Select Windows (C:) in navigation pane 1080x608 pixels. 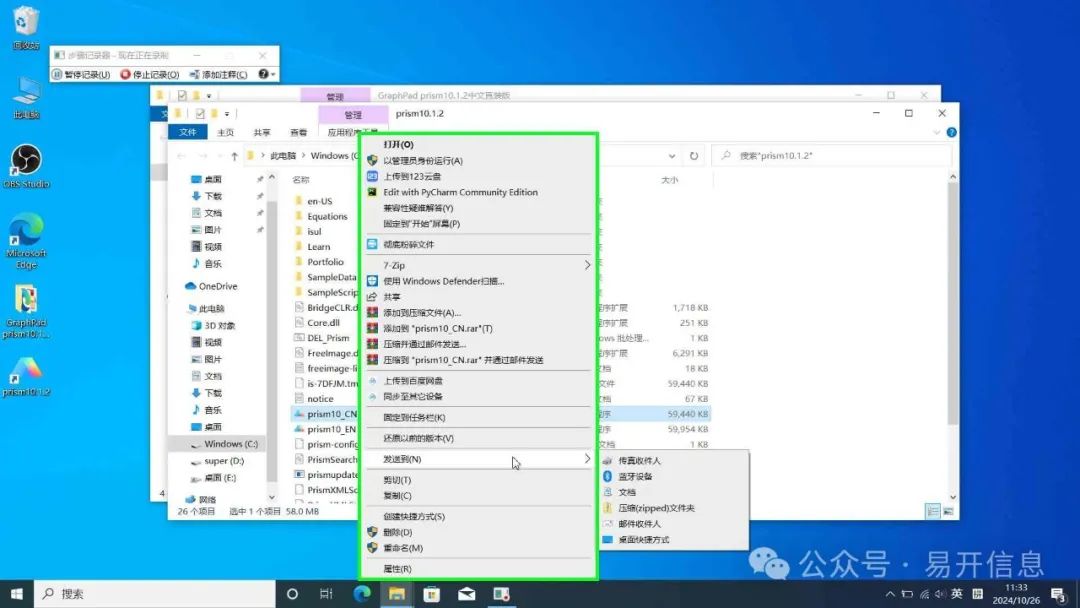click(224, 444)
